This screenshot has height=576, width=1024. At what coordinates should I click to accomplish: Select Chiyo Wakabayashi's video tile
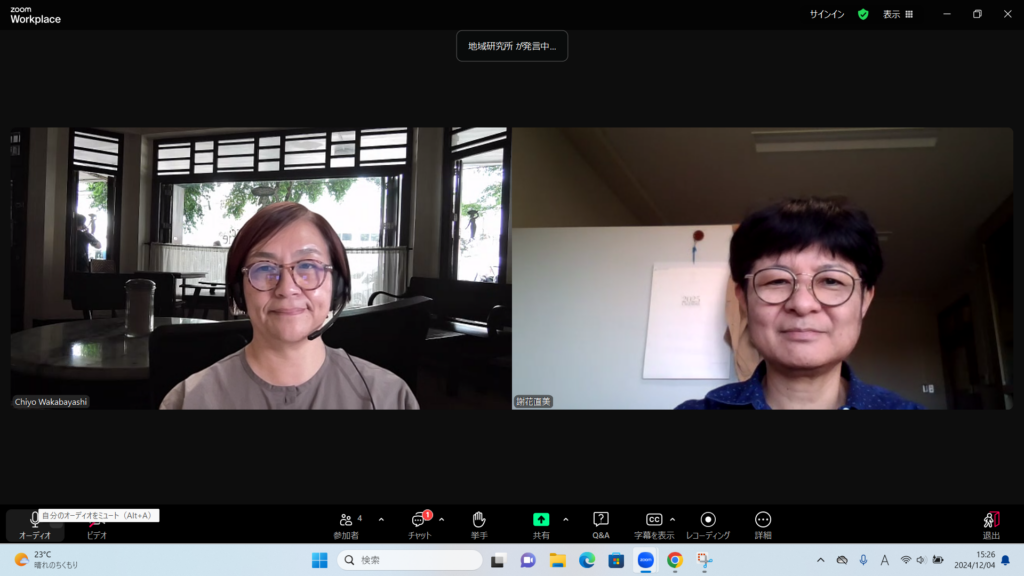[x=260, y=268]
